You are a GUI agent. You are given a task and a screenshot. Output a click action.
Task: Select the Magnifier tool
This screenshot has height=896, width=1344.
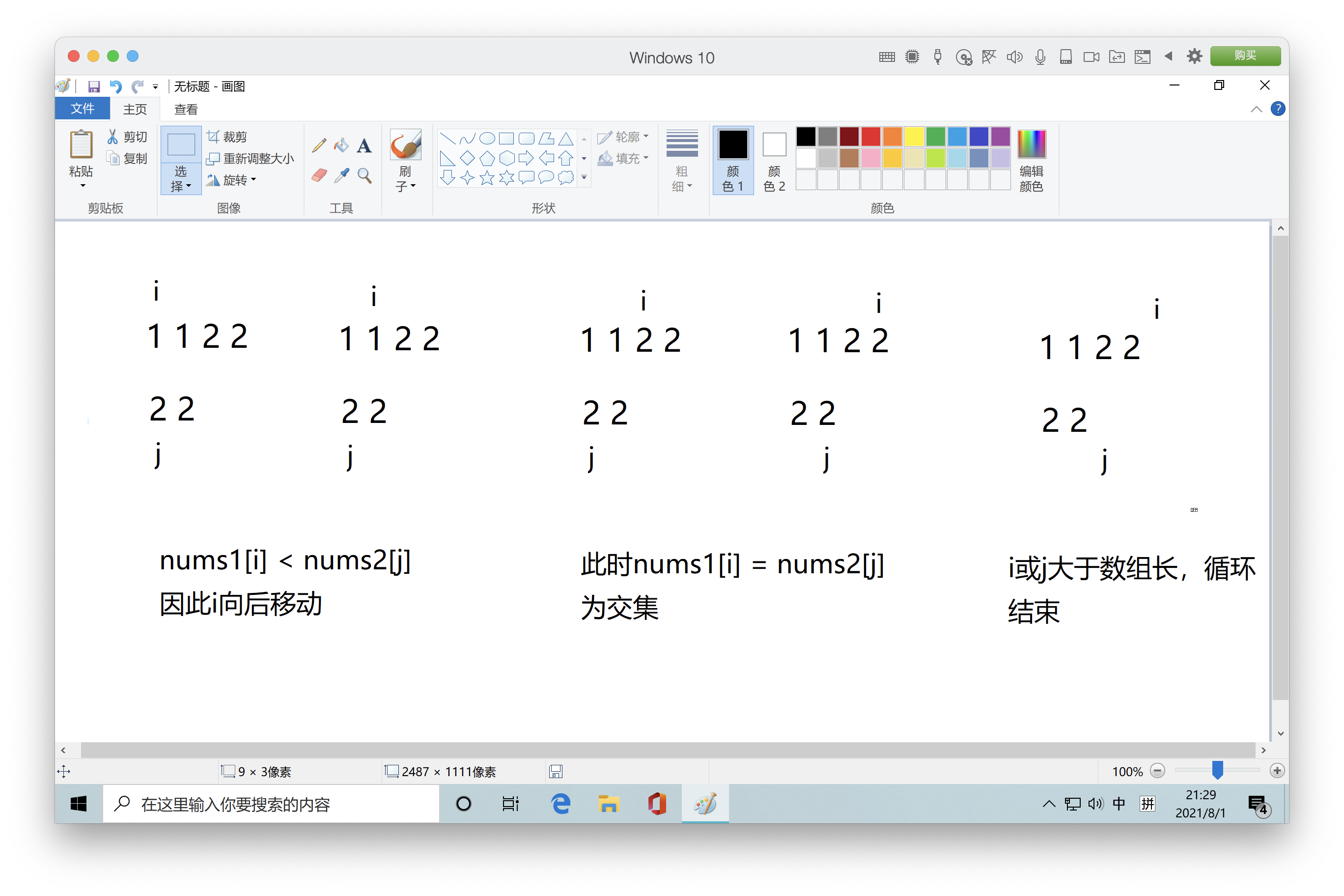(x=364, y=175)
